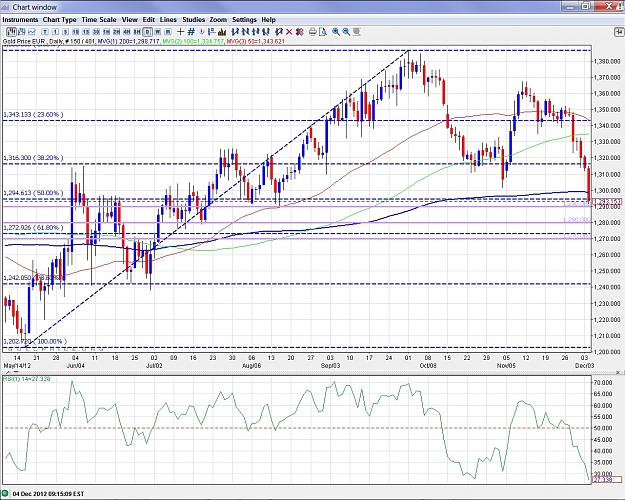Open the Settings menu
Image resolution: width=625 pixels, height=500 pixels.
pyautogui.click(x=244, y=20)
